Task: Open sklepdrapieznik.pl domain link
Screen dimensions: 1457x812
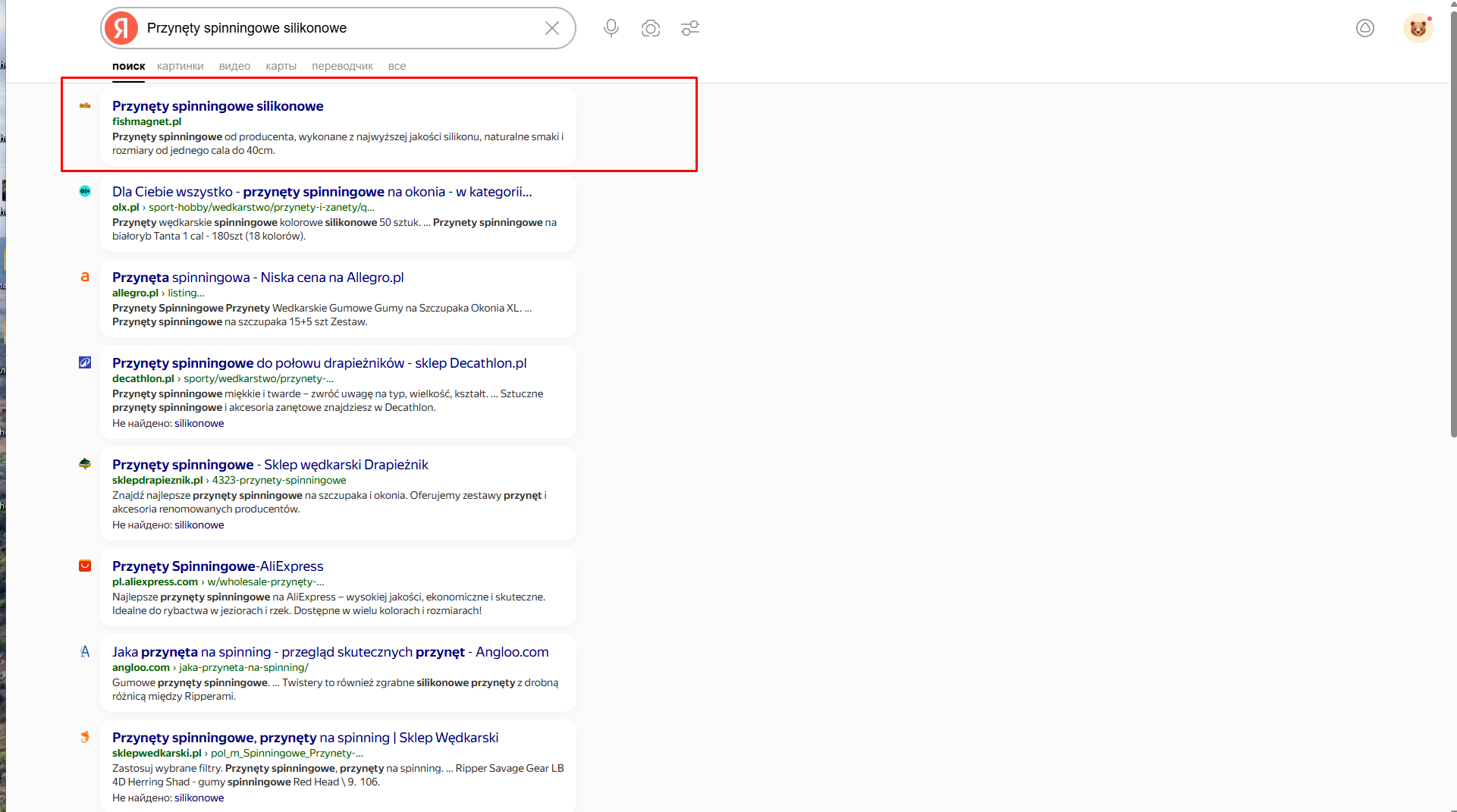Action: [x=158, y=480]
